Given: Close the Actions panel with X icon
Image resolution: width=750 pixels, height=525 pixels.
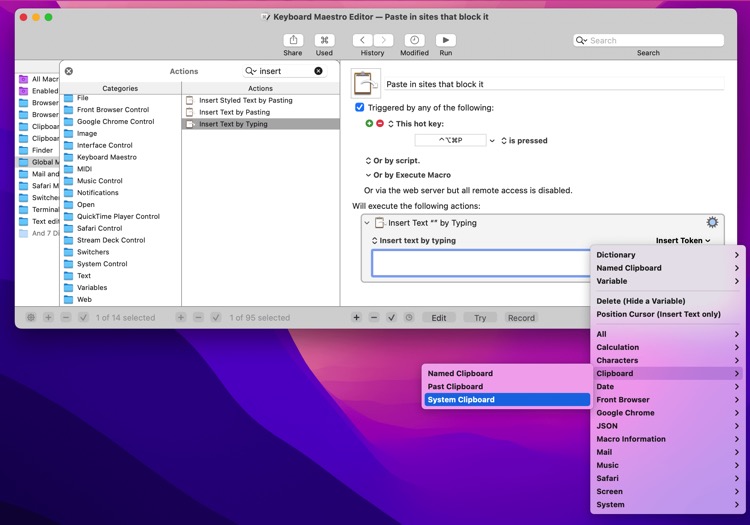Looking at the screenshot, I should click(69, 71).
